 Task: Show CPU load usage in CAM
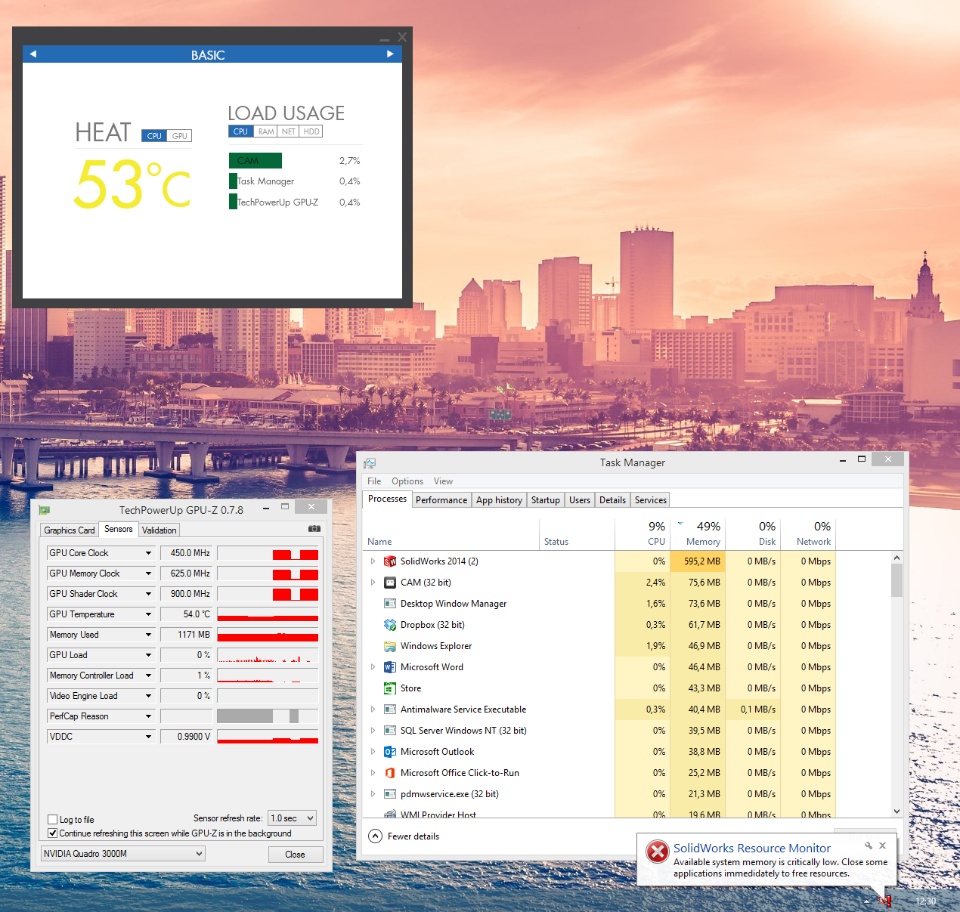(241, 132)
